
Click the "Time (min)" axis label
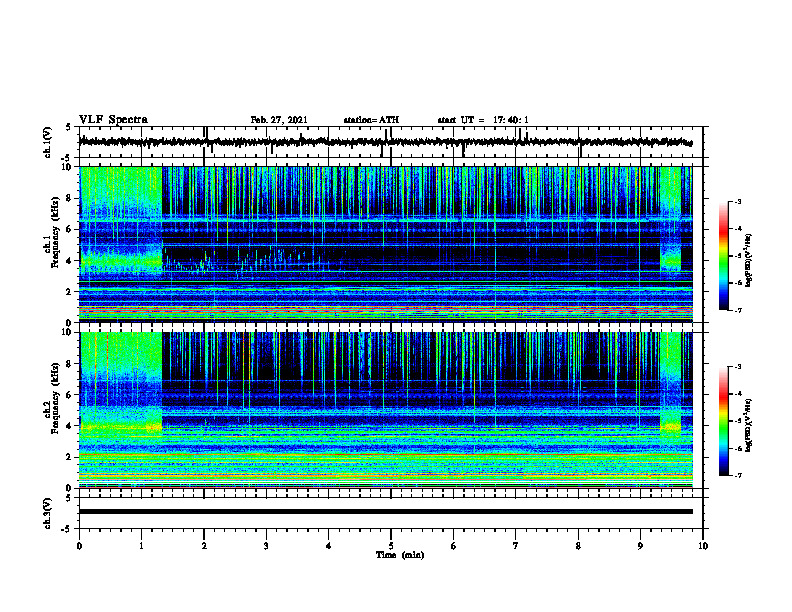point(400,555)
